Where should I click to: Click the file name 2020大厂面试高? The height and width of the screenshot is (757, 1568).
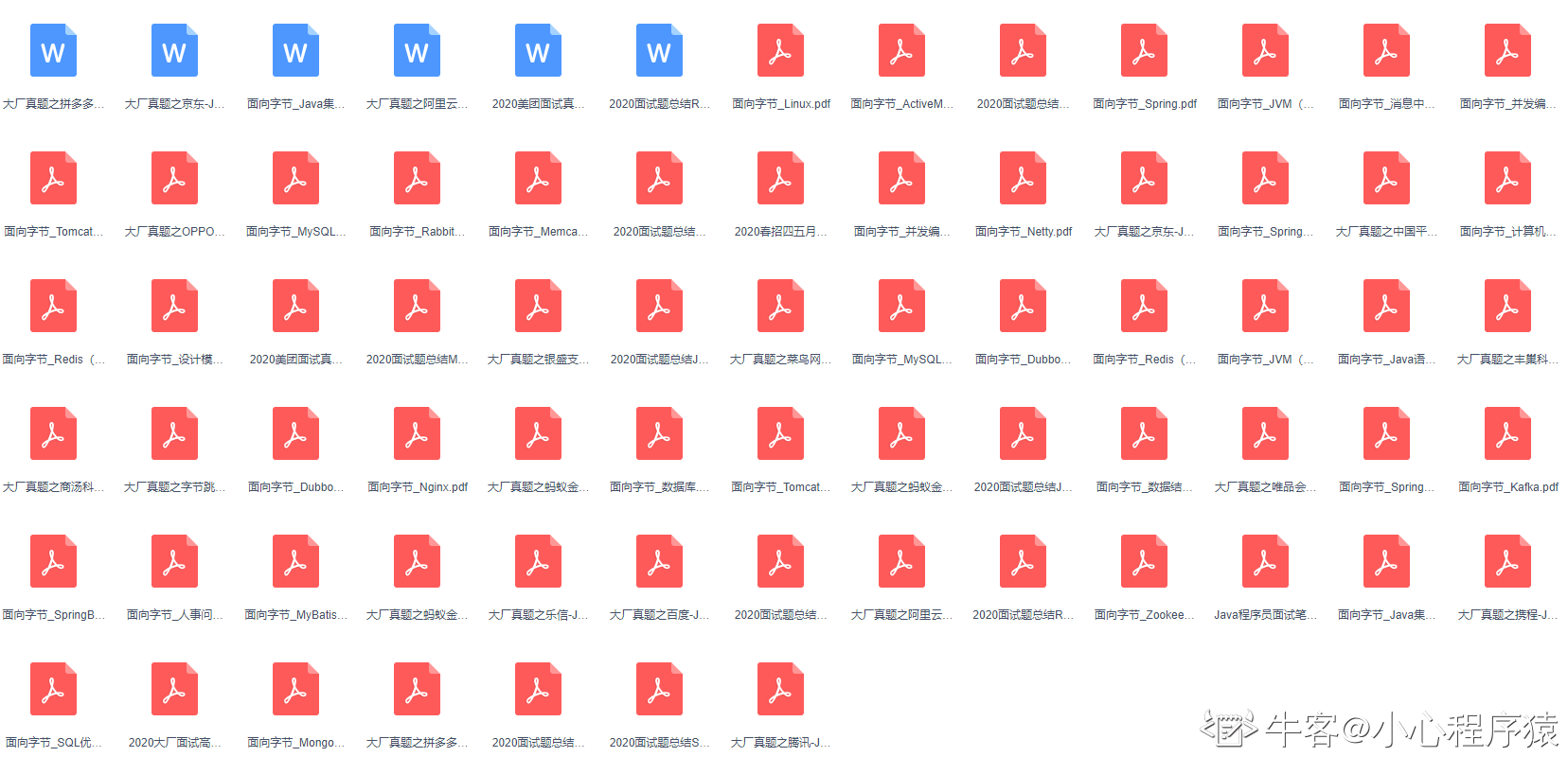point(174,743)
